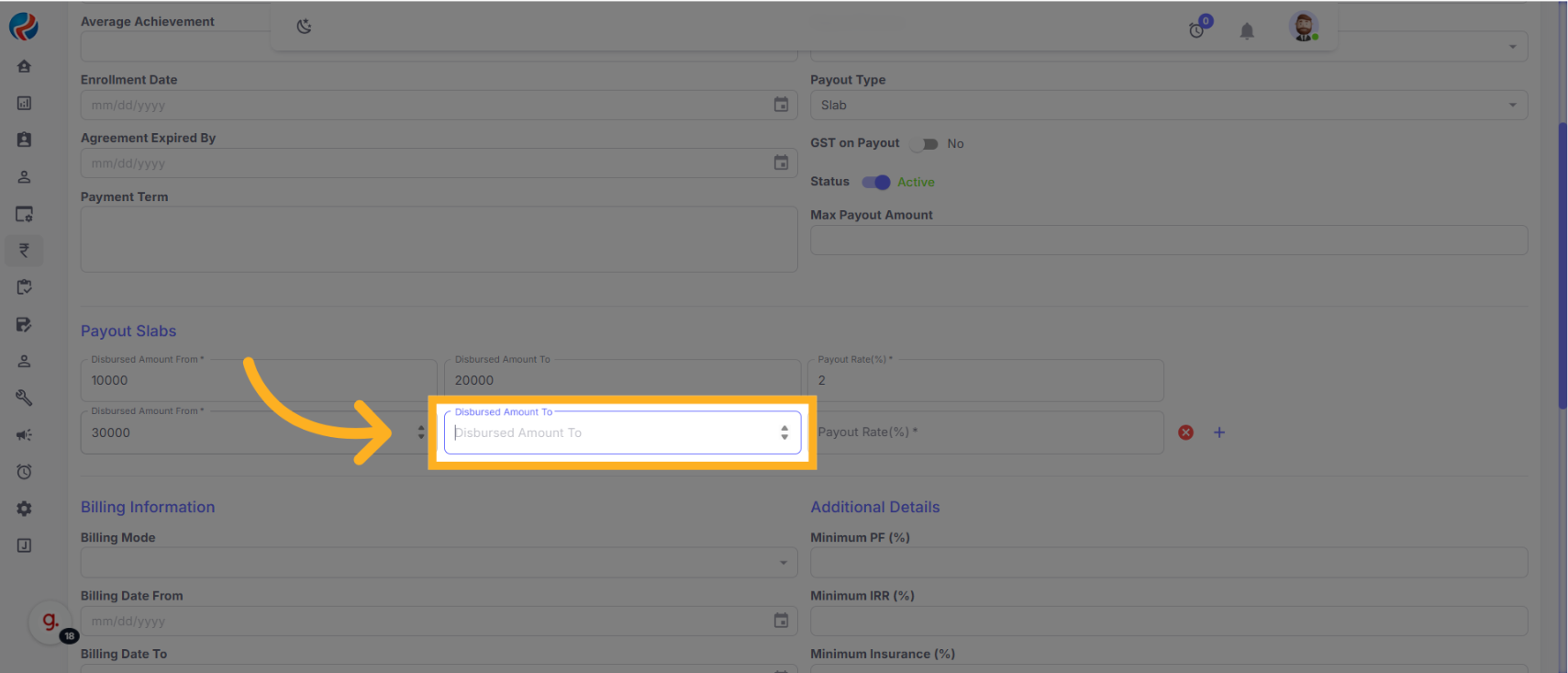
Task: Toggle the GST on Payout switch
Action: 925,144
